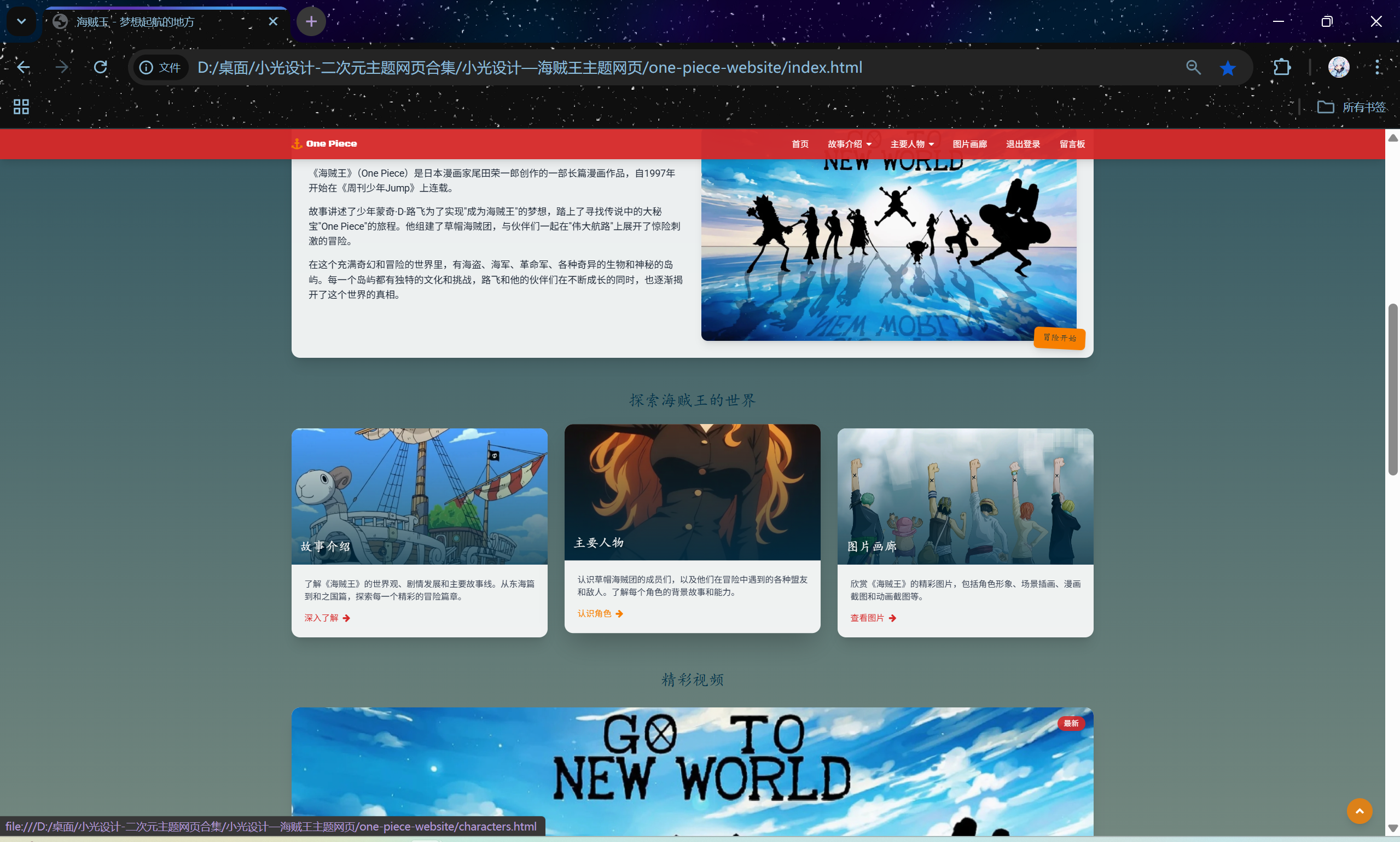1400x842 pixels.
Task: Close the 海贼王 browser tab
Action: 273,21
